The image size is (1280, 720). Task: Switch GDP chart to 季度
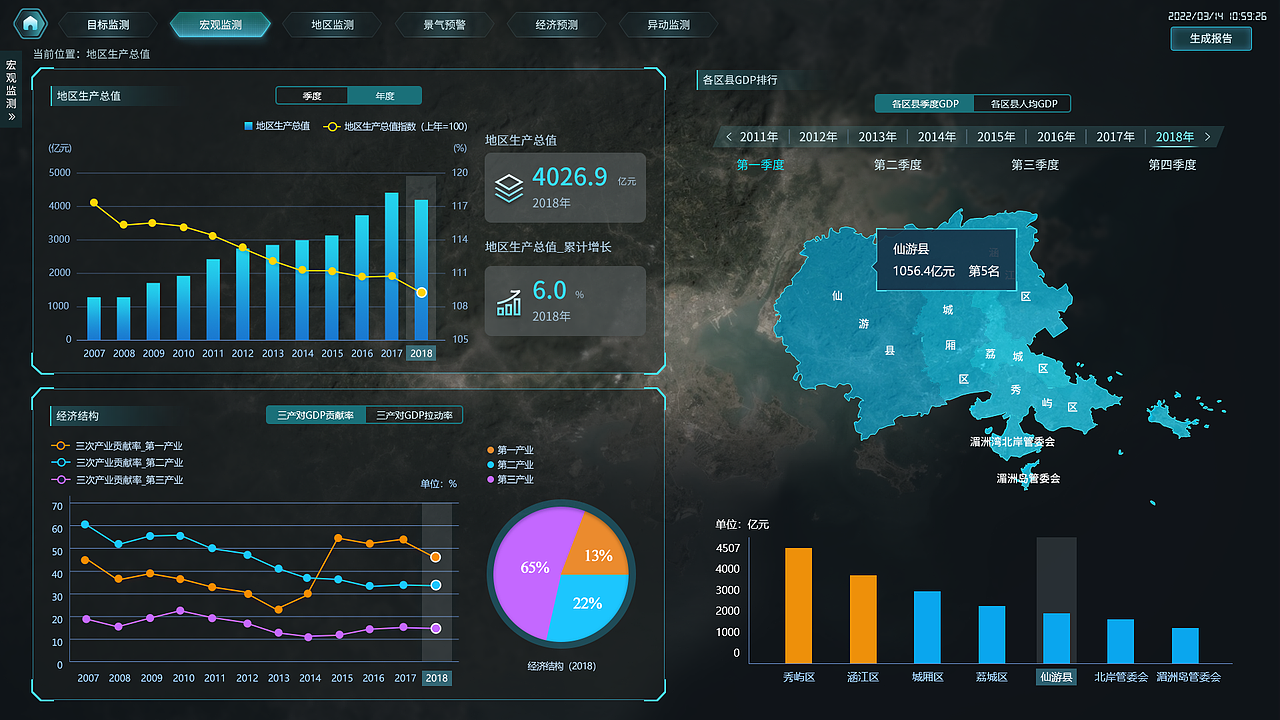(x=312, y=96)
